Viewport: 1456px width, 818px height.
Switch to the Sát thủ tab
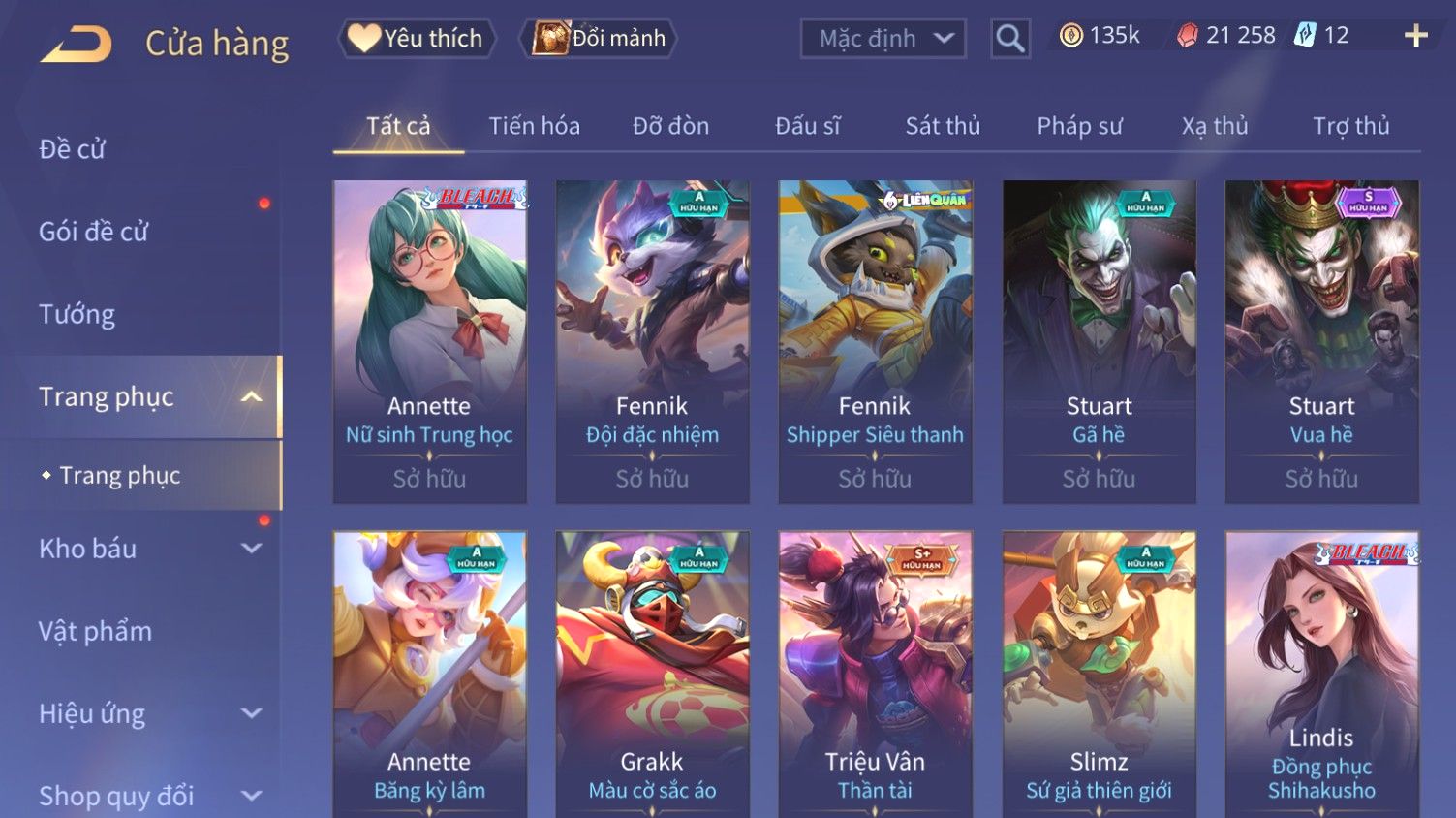[943, 126]
